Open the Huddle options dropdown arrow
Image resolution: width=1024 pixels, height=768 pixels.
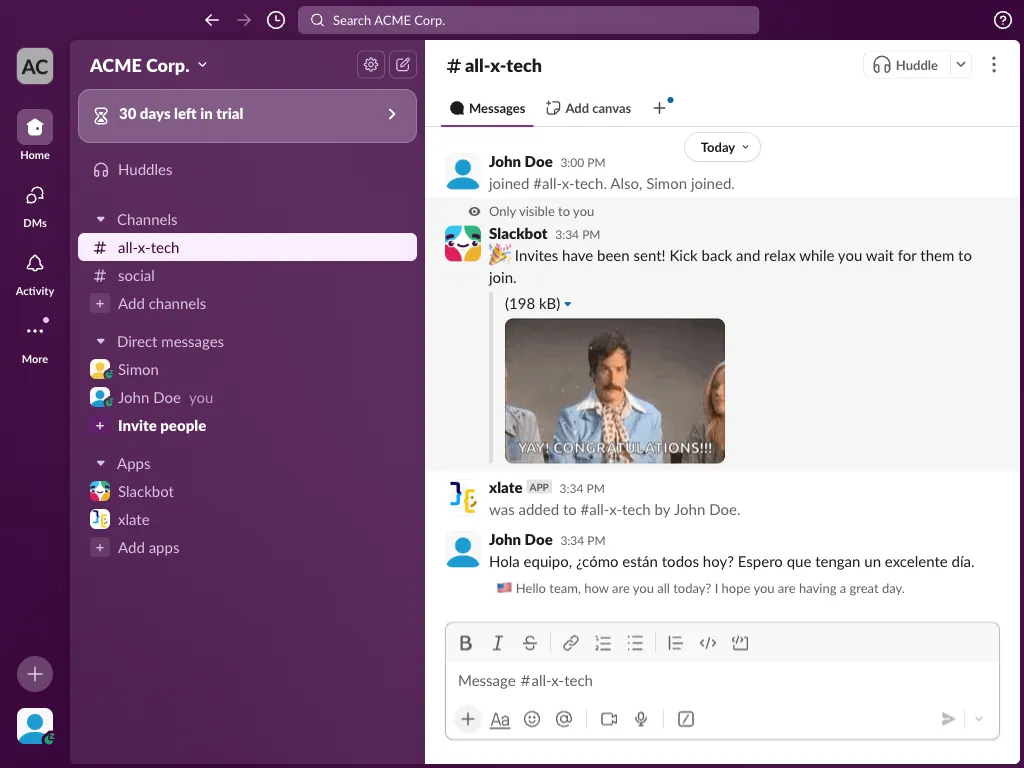(961, 65)
